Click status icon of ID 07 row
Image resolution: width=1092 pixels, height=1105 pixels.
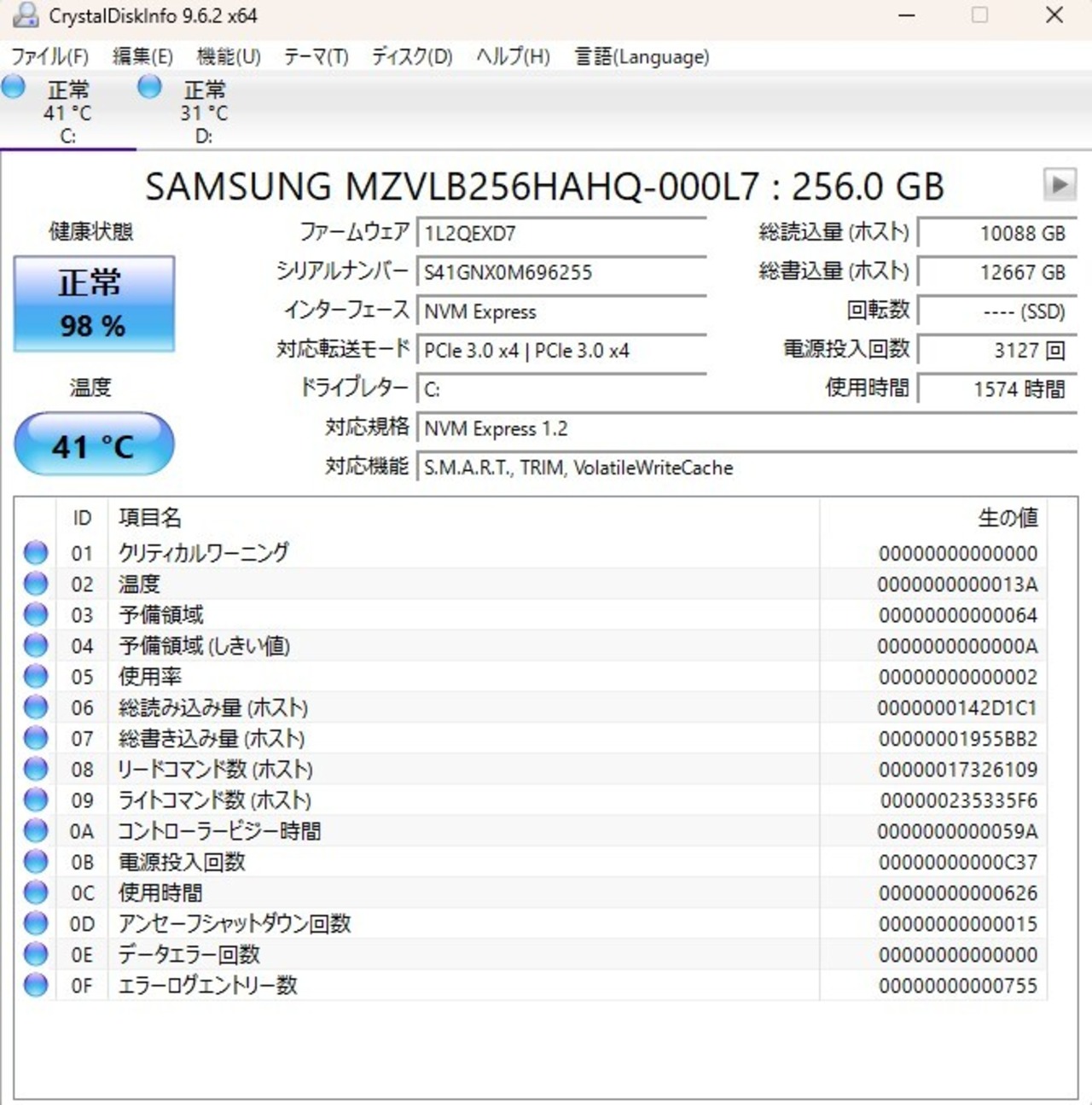tap(36, 737)
